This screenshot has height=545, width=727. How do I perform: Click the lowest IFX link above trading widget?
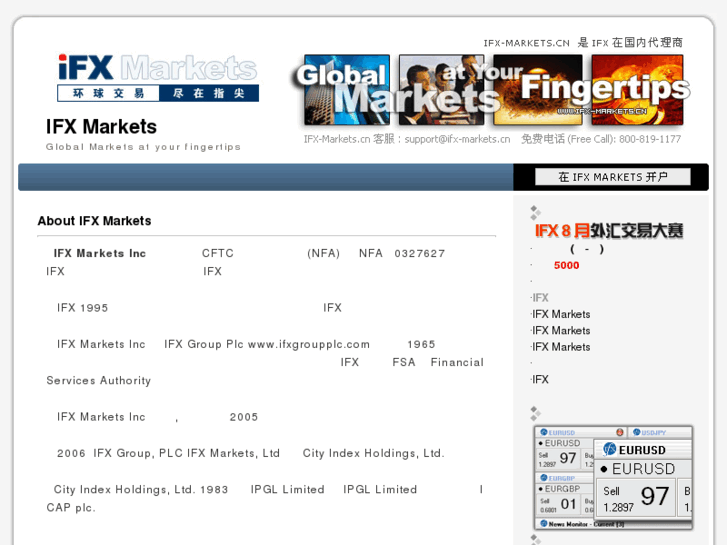click(540, 380)
